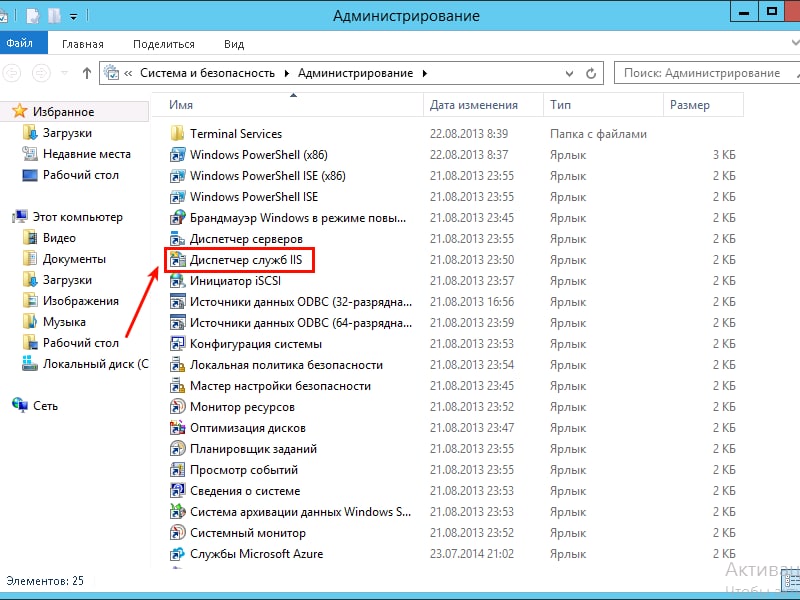The width and height of the screenshot is (800, 600).
Task: Sort by Дата изменения column header
Action: [x=483, y=105]
